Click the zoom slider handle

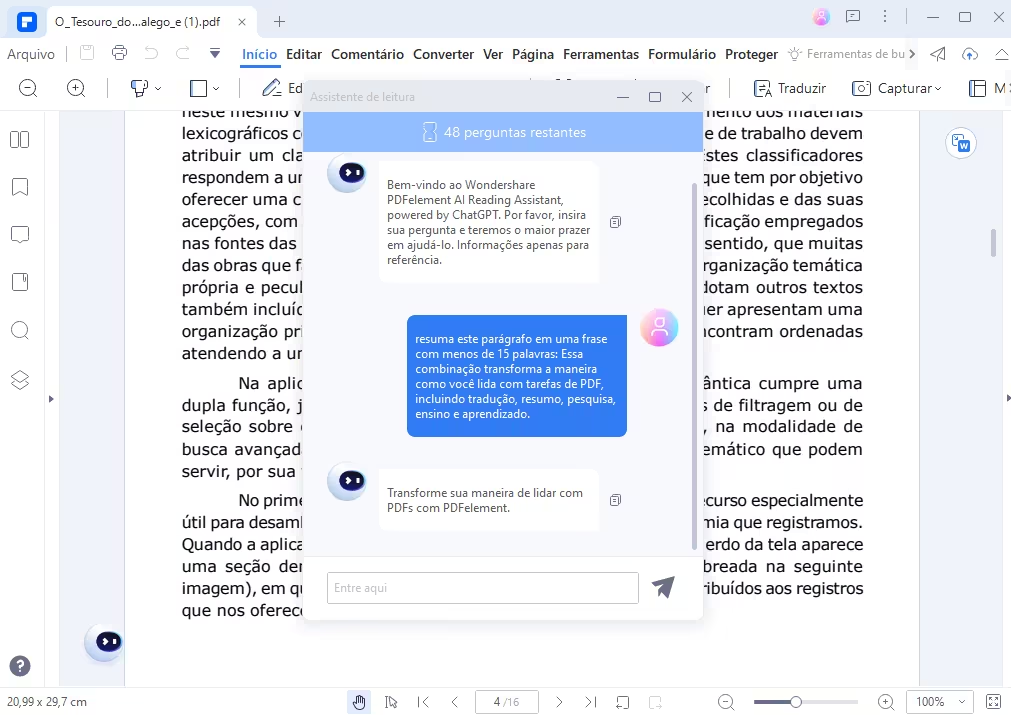click(796, 701)
